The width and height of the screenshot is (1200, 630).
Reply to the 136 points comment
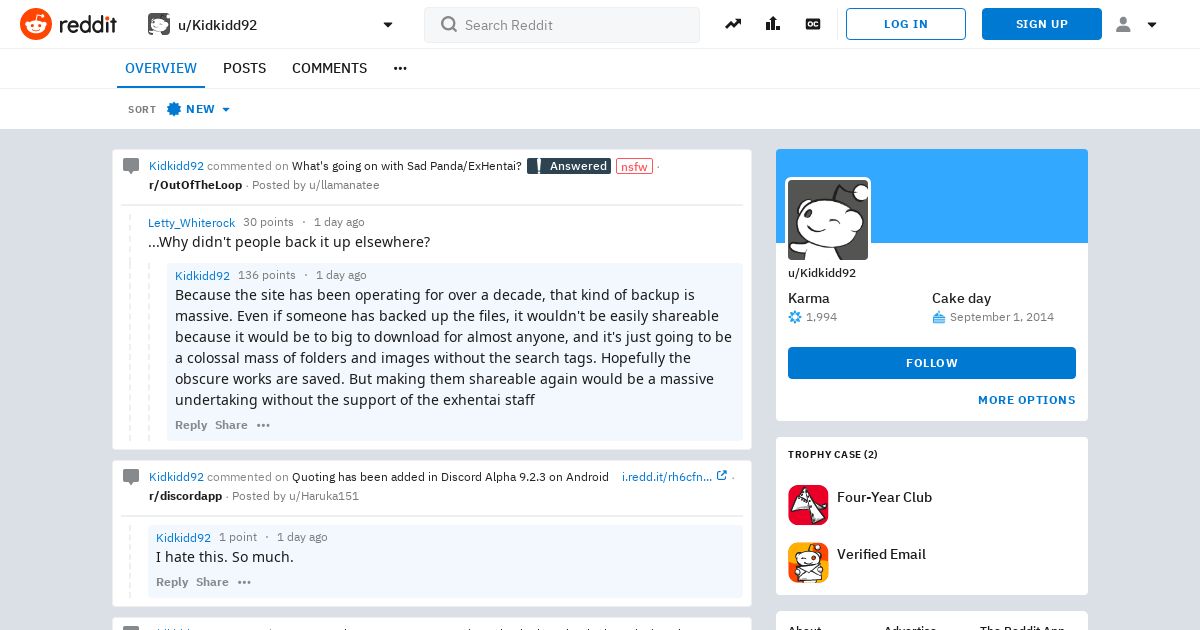191,425
